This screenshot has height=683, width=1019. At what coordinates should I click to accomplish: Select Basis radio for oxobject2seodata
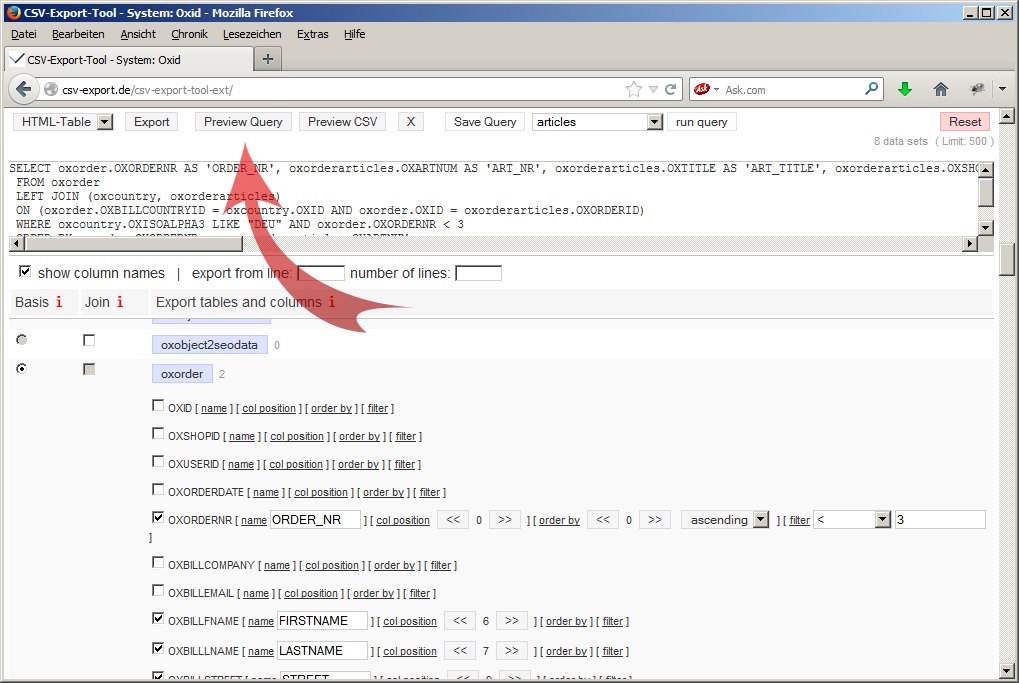point(21,339)
